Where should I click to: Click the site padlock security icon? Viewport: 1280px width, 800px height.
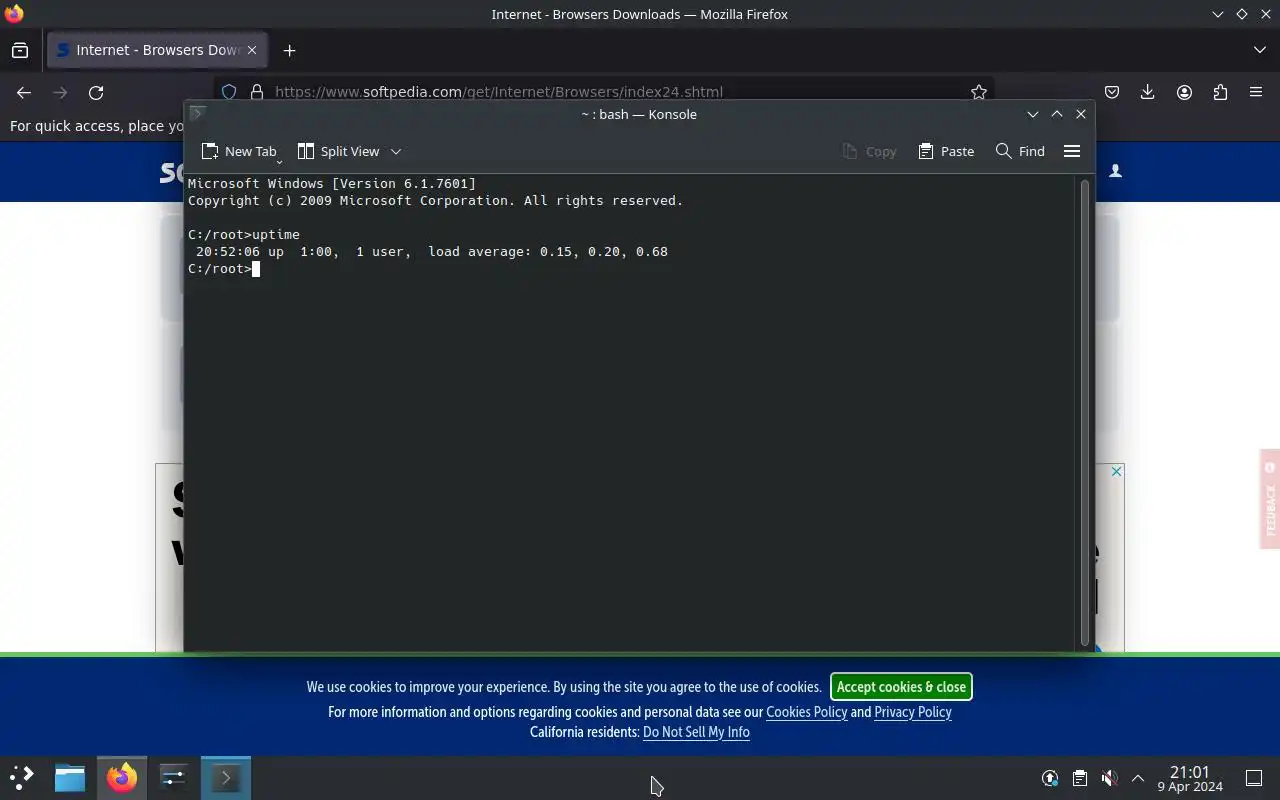coord(257,92)
